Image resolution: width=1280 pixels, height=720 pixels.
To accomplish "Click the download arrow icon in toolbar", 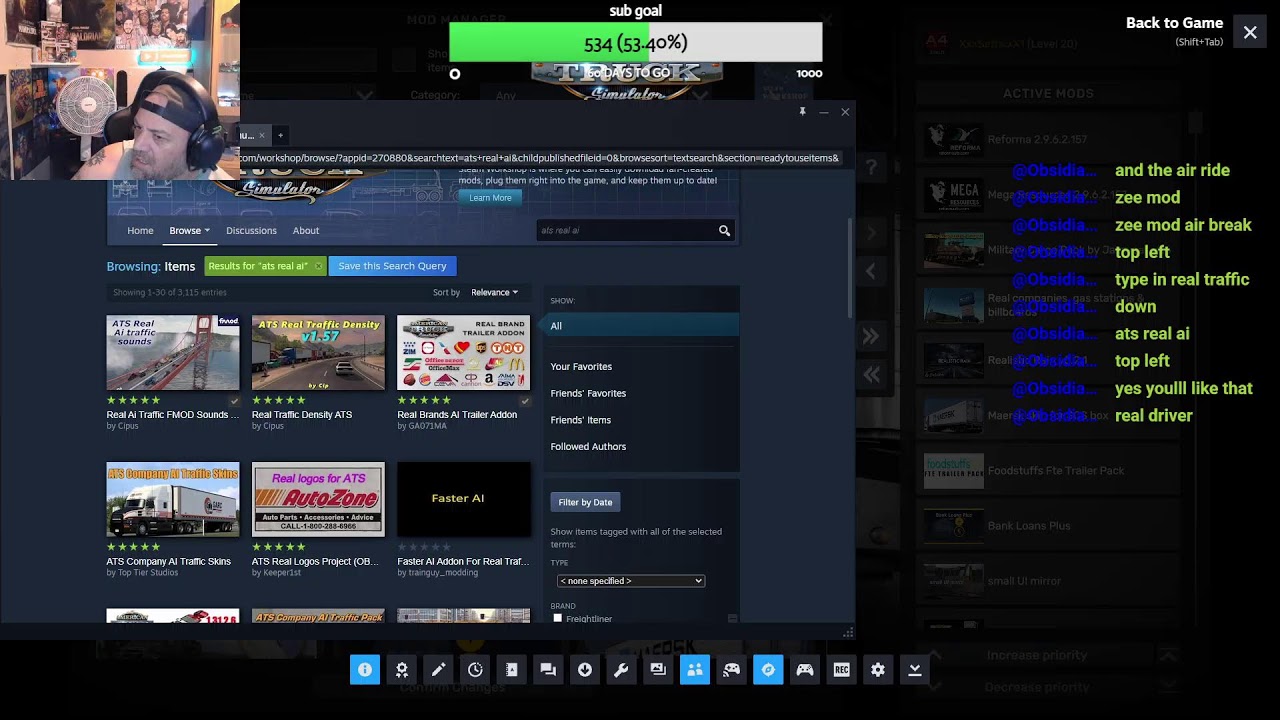I will pyautogui.click(x=585, y=670).
